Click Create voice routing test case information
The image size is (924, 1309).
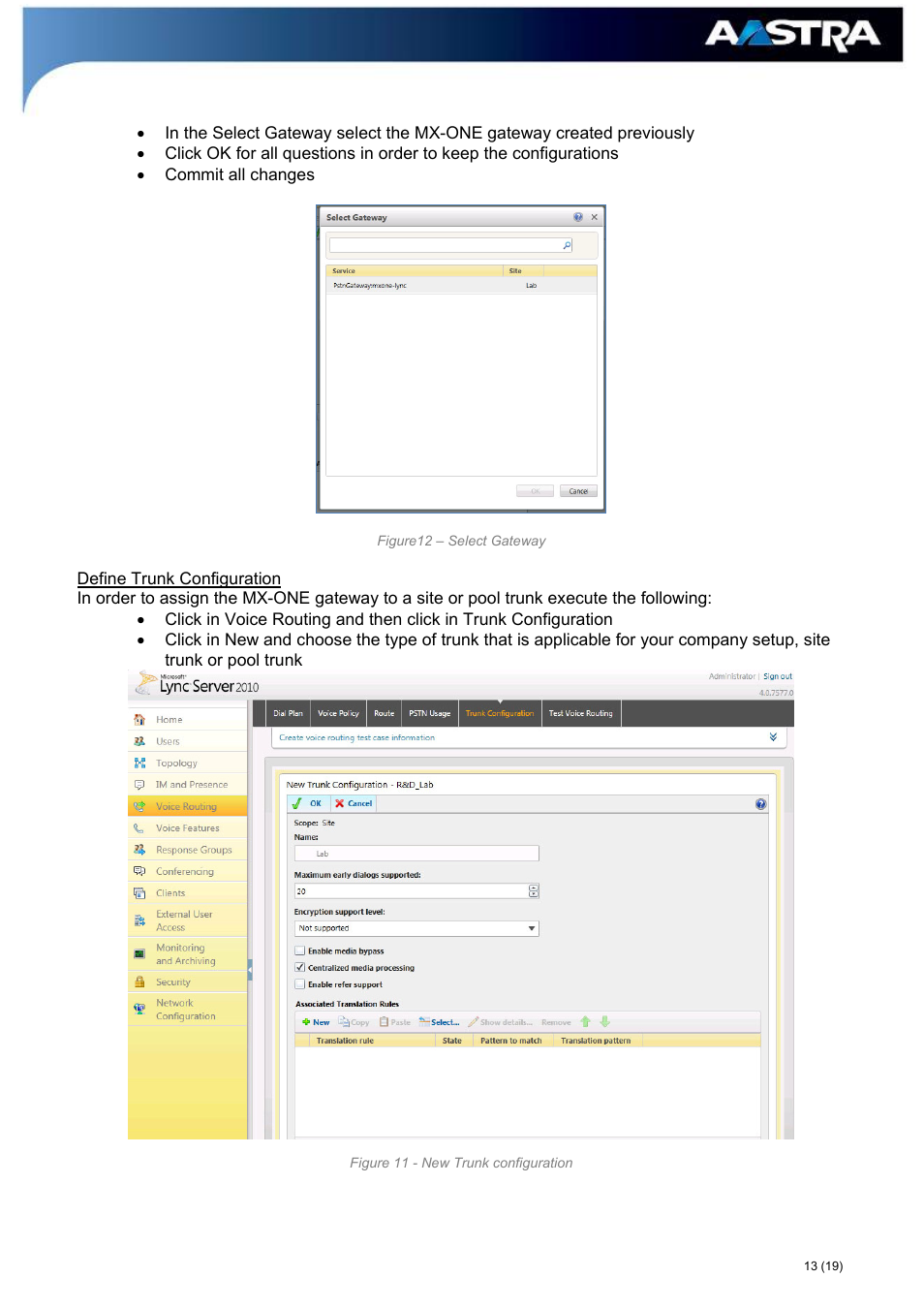click(356, 737)
